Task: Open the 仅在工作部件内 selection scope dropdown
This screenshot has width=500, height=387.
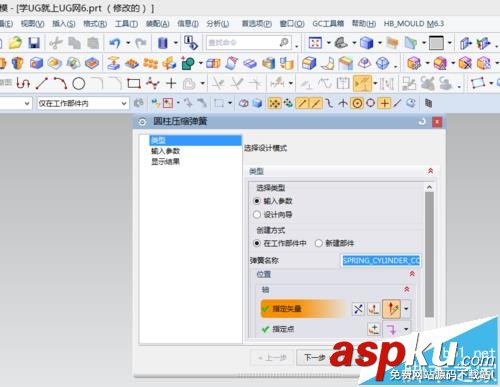Action: pos(83,103)
